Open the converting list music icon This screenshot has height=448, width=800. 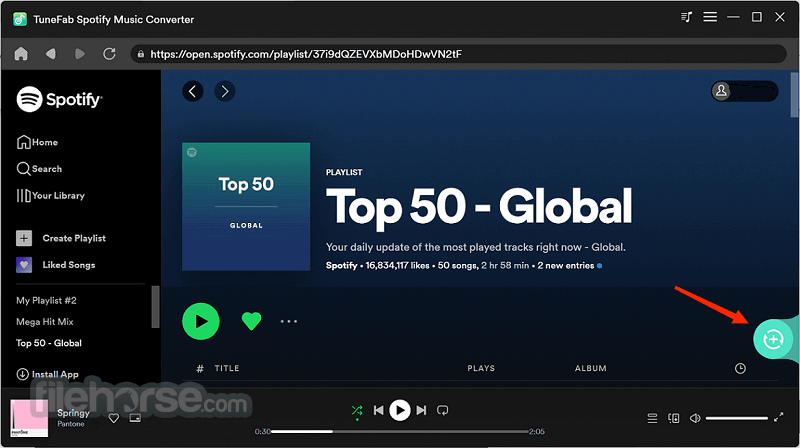pyautogui.click(x=686, y=17)
